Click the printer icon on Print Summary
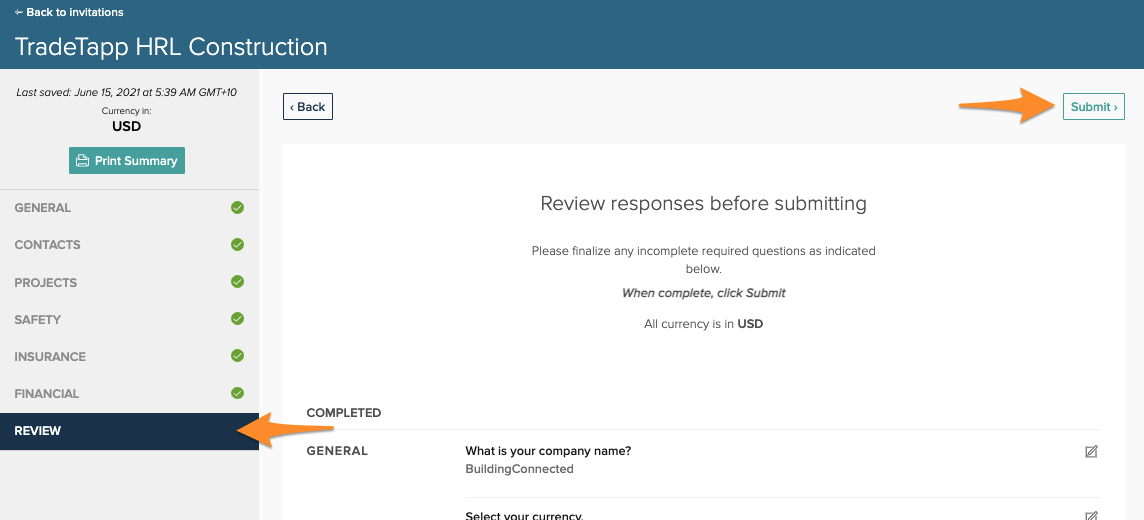Screen dimensions: 1144x520 click(x=83, y=161)
